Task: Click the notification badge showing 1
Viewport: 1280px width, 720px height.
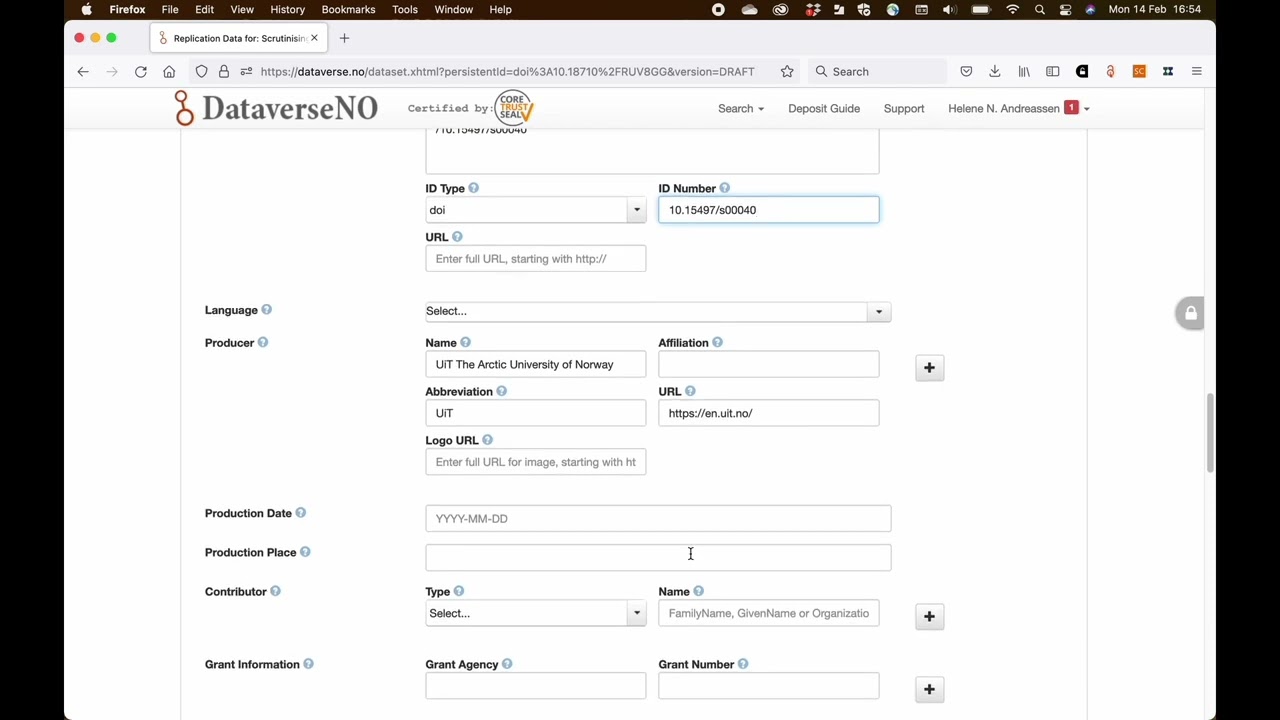Action: 1071,107
